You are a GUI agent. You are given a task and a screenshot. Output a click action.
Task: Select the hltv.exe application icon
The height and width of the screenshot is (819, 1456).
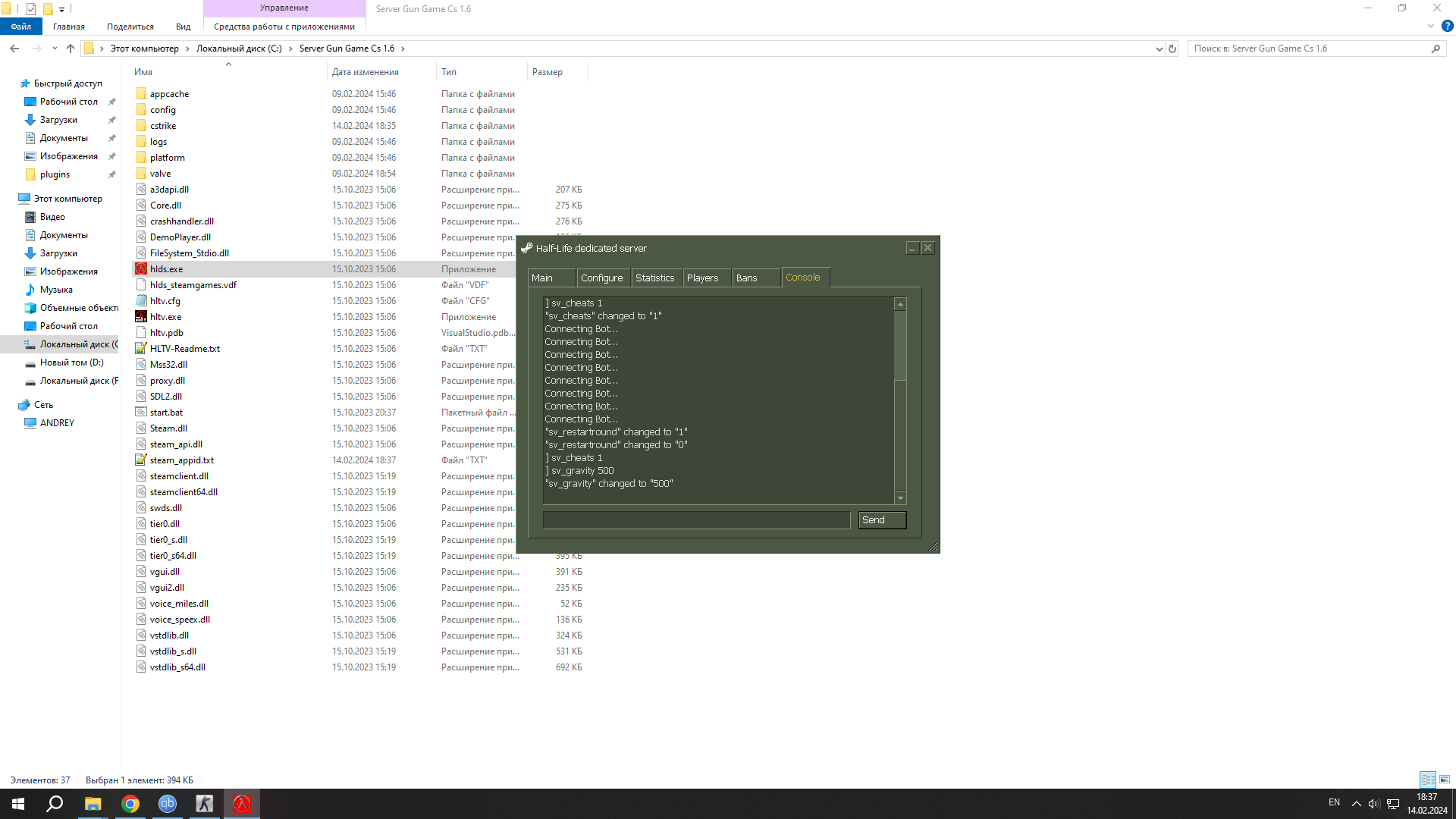141,316
